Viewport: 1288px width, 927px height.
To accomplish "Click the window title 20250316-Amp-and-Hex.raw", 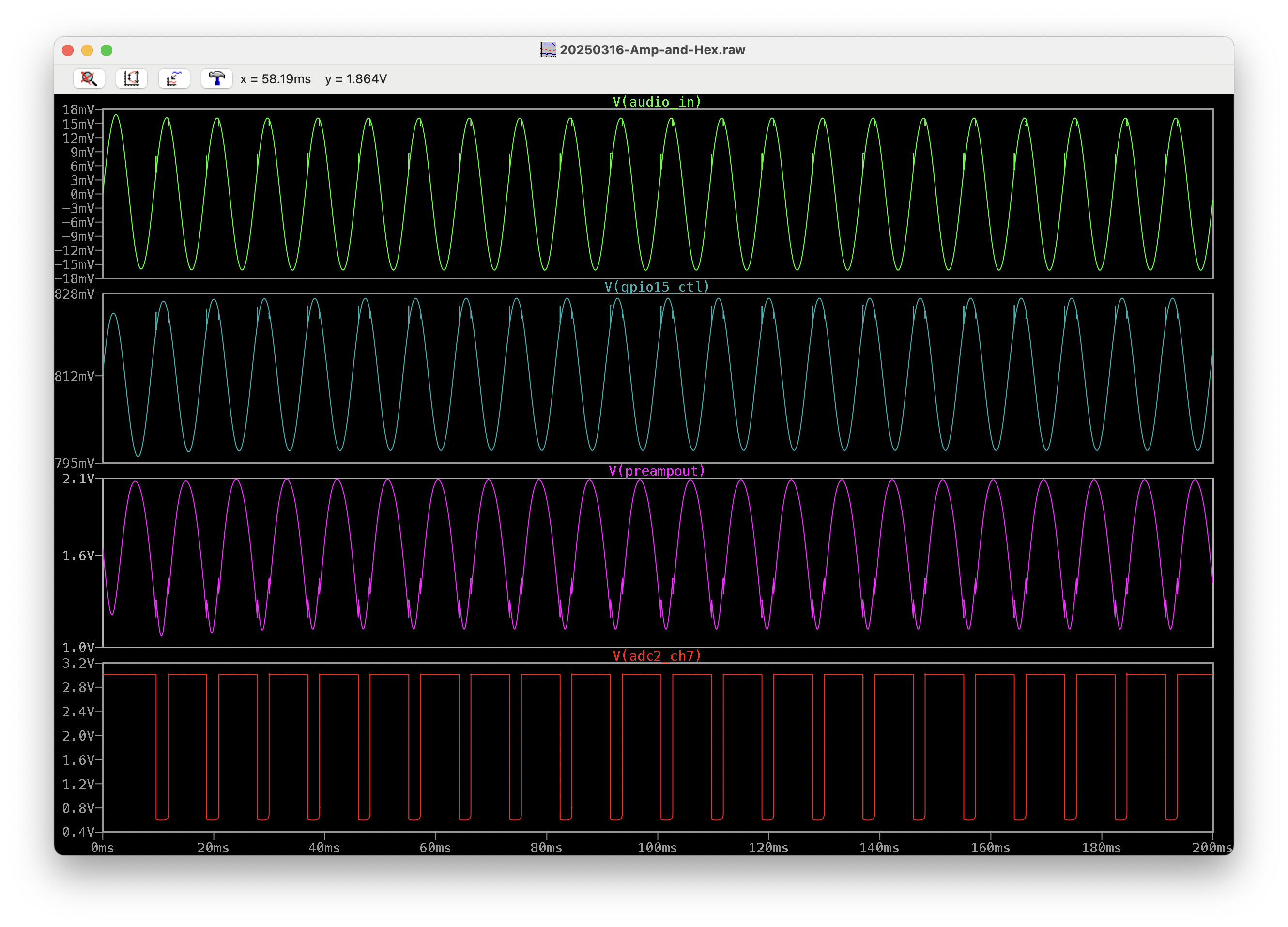I will tap(652, 50).
